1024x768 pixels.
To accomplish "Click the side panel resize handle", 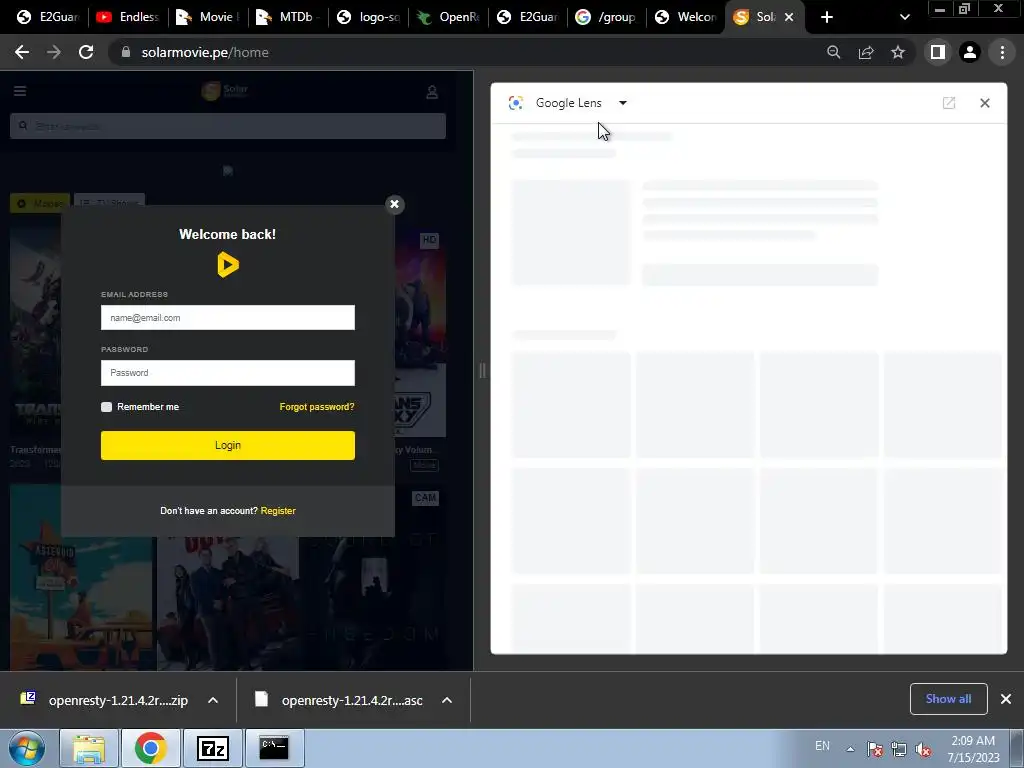I will 482,370.
